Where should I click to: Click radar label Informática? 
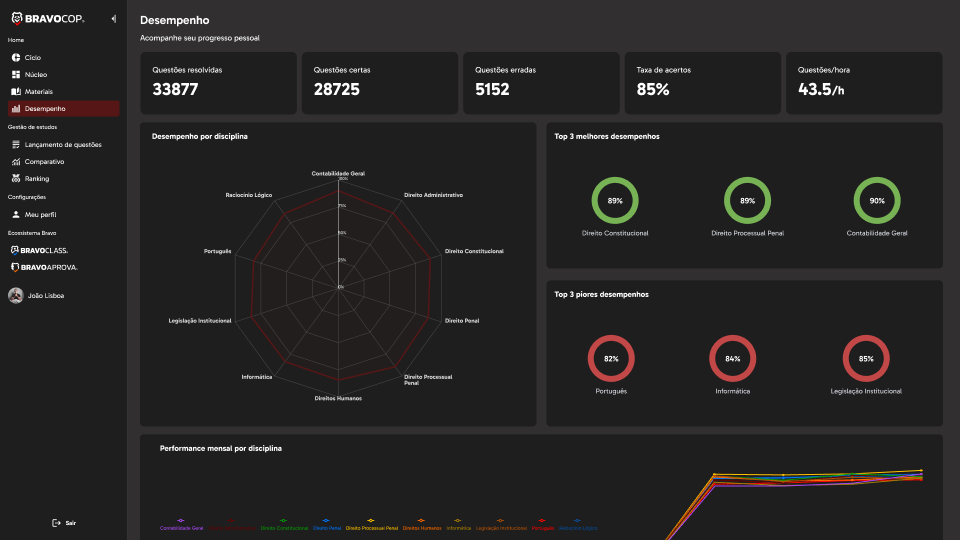(257, 377)
